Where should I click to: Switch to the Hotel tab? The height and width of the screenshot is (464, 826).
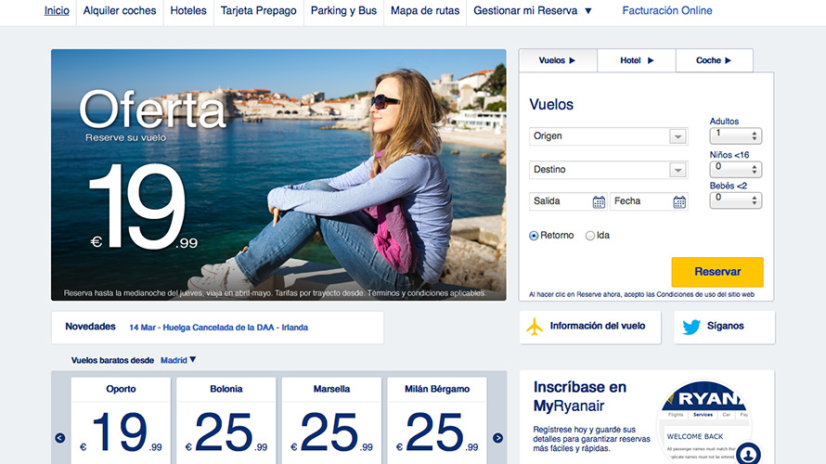pos(636,61)
